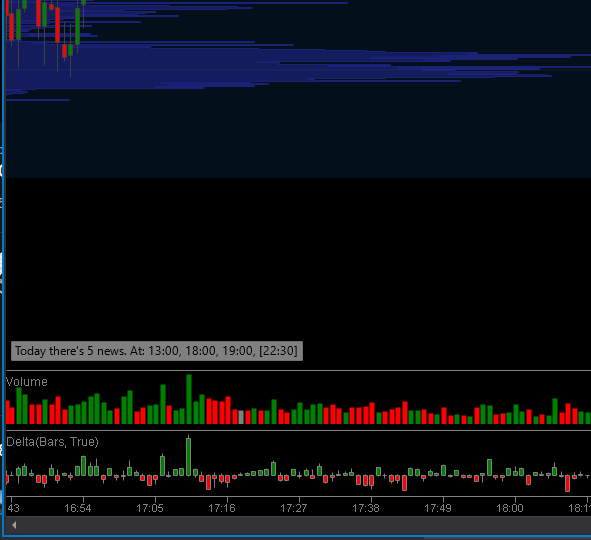
Task: Click the news notification banner 'Today there's 5 news'
Action: coord(157,351)
